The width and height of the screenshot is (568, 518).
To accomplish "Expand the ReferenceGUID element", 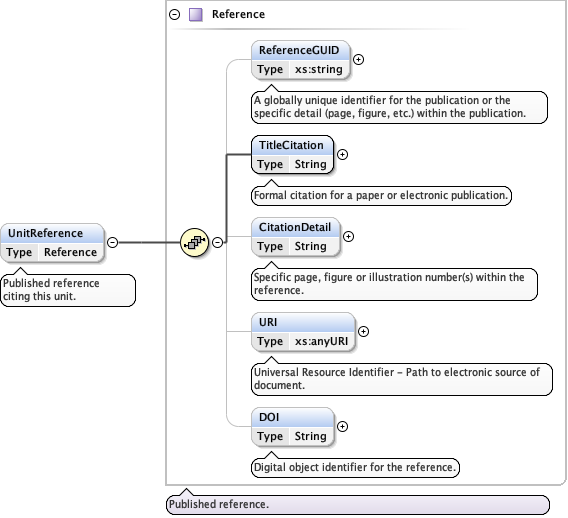I will [358, 59].
